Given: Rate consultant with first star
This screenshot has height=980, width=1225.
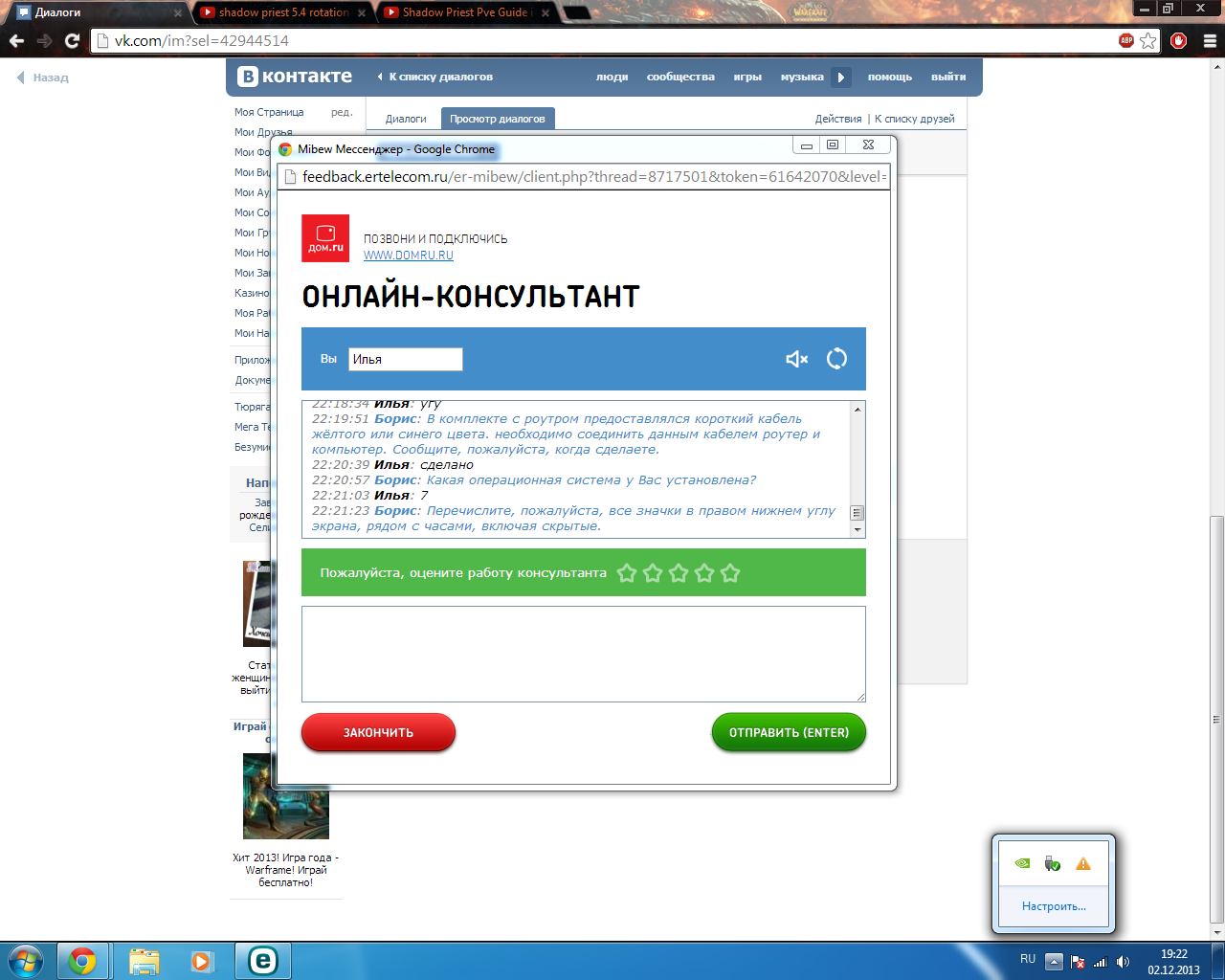Looking at the screenshot, I should pyautogui.click(x=627, y=573).
